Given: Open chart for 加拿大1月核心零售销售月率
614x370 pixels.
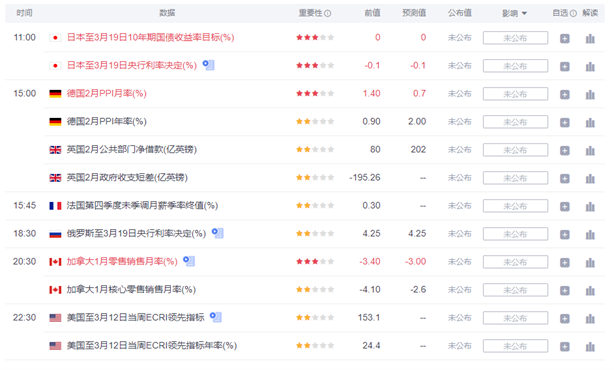Looking at the screenshot, I should 590,290.
